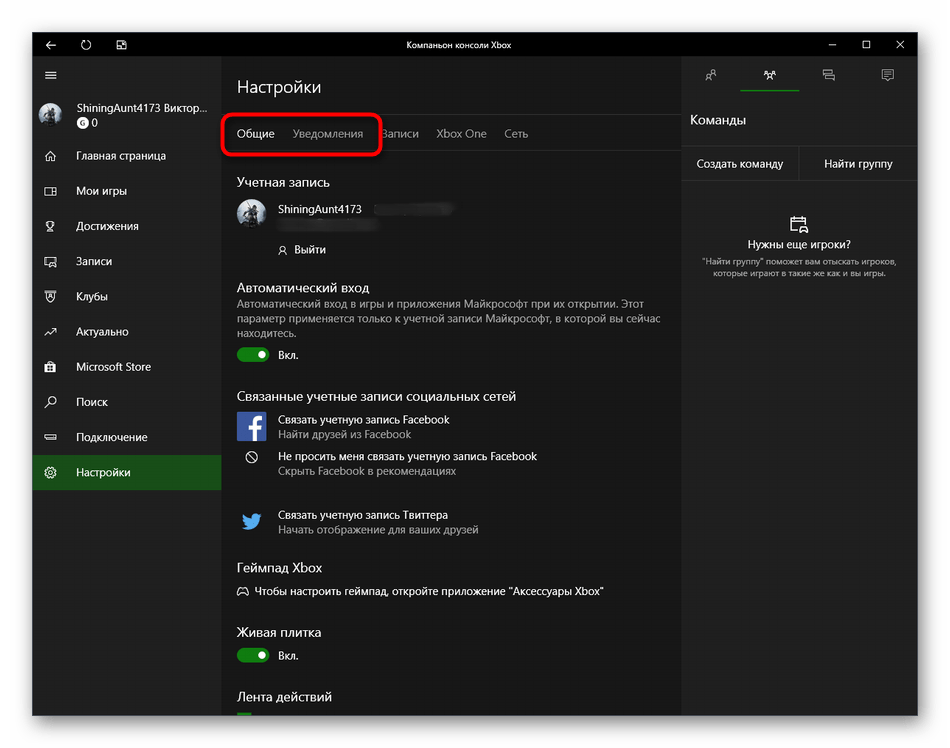Select the teams/parties icon in right panel
This screenshot has height=748, width=950.
[769, 75]
